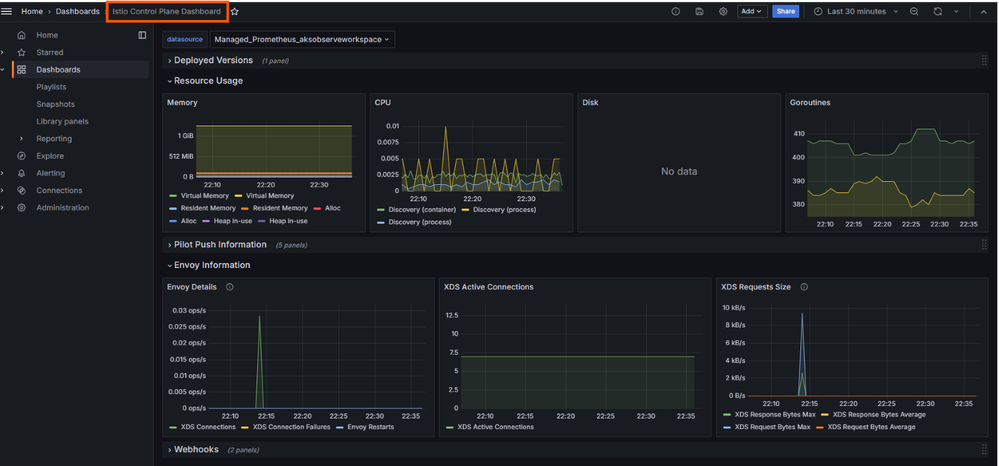Open the Goroutines panel title
The width and height of the screenshot is (999, 466).
810,102
